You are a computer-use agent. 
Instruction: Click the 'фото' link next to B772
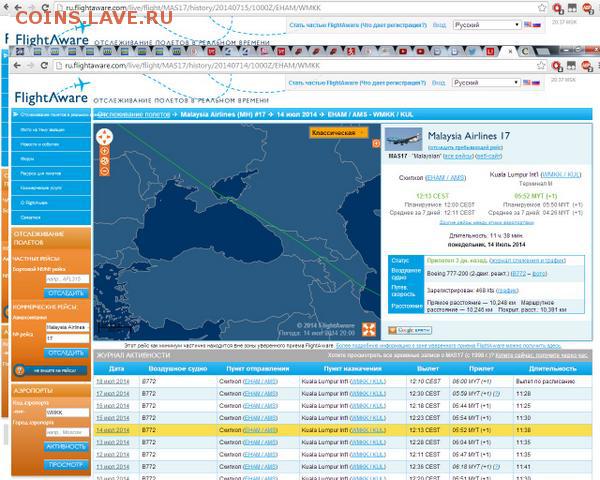click(x=540, y=274)
